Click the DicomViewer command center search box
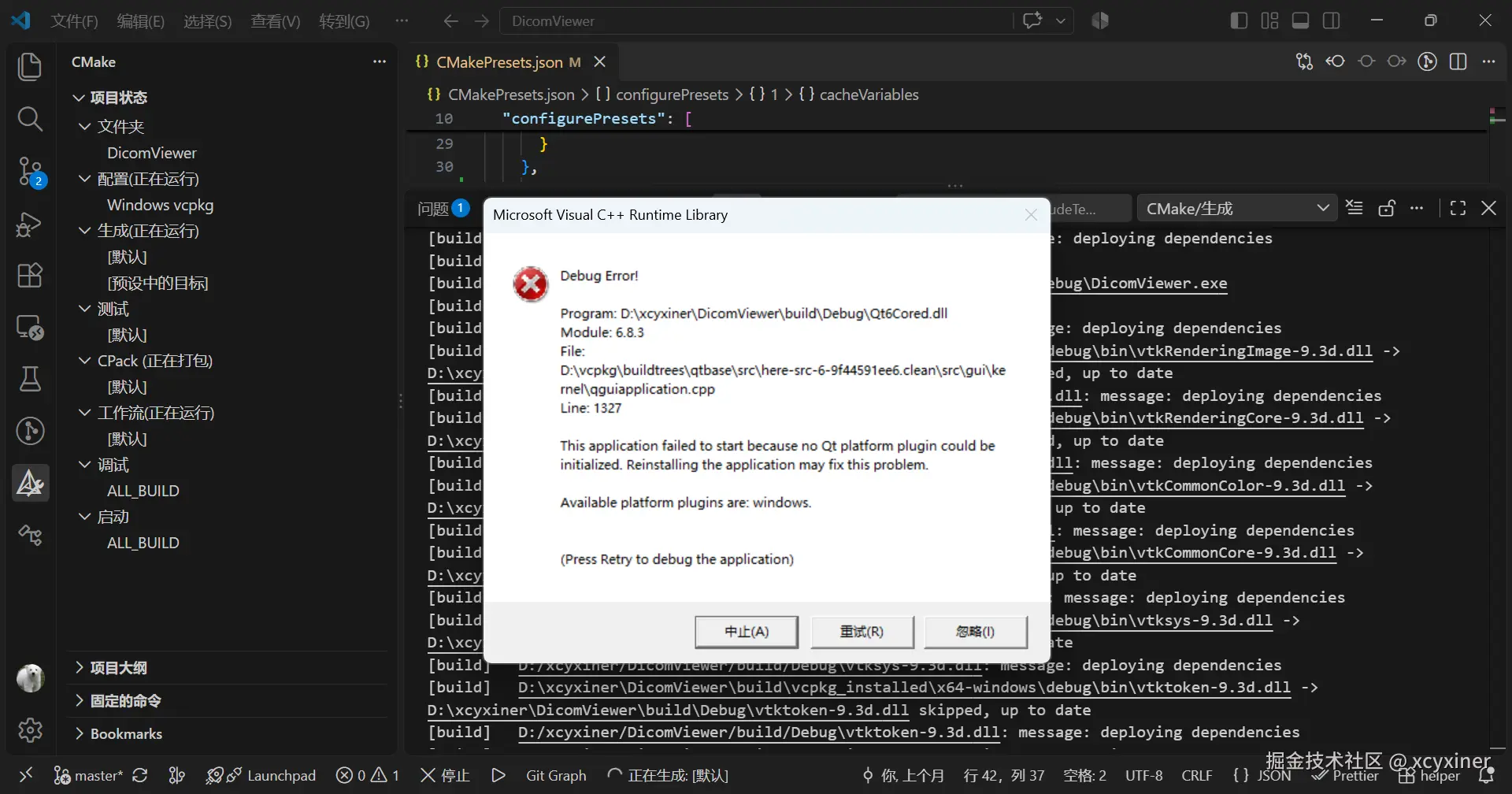This screenshot has width=1512, height=794. pyautogui.click(x=756, y=21)
